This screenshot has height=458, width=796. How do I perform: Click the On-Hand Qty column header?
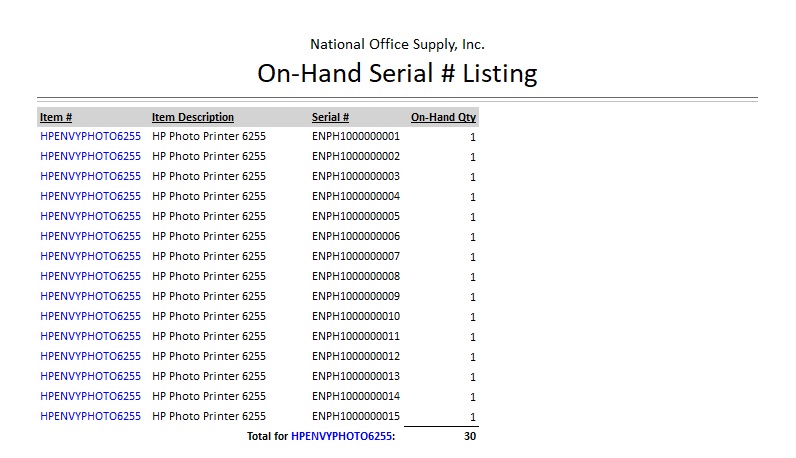443,117
